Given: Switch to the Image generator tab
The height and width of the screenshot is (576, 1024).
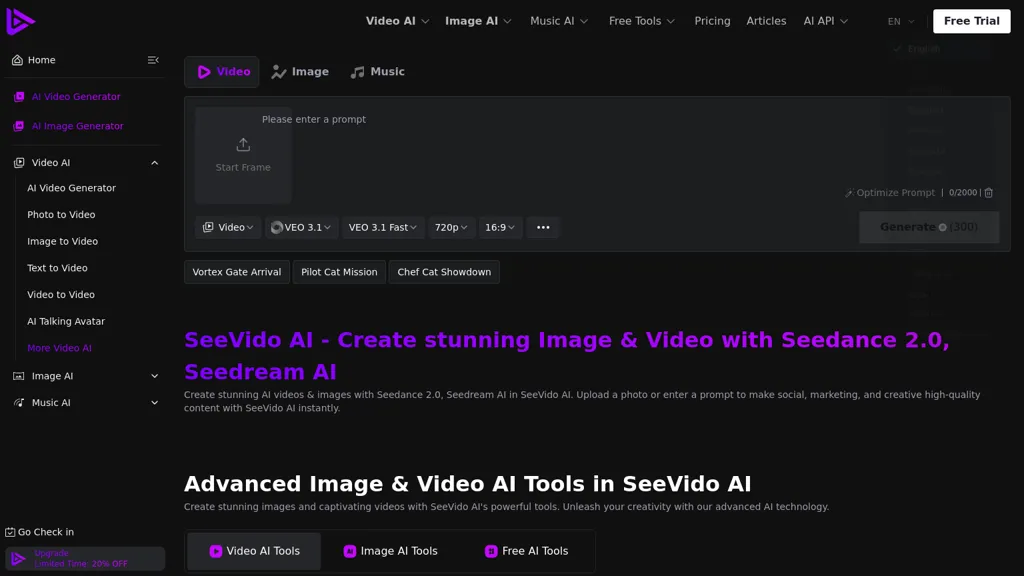Looking at the screenshot, I should pos(300,72).
